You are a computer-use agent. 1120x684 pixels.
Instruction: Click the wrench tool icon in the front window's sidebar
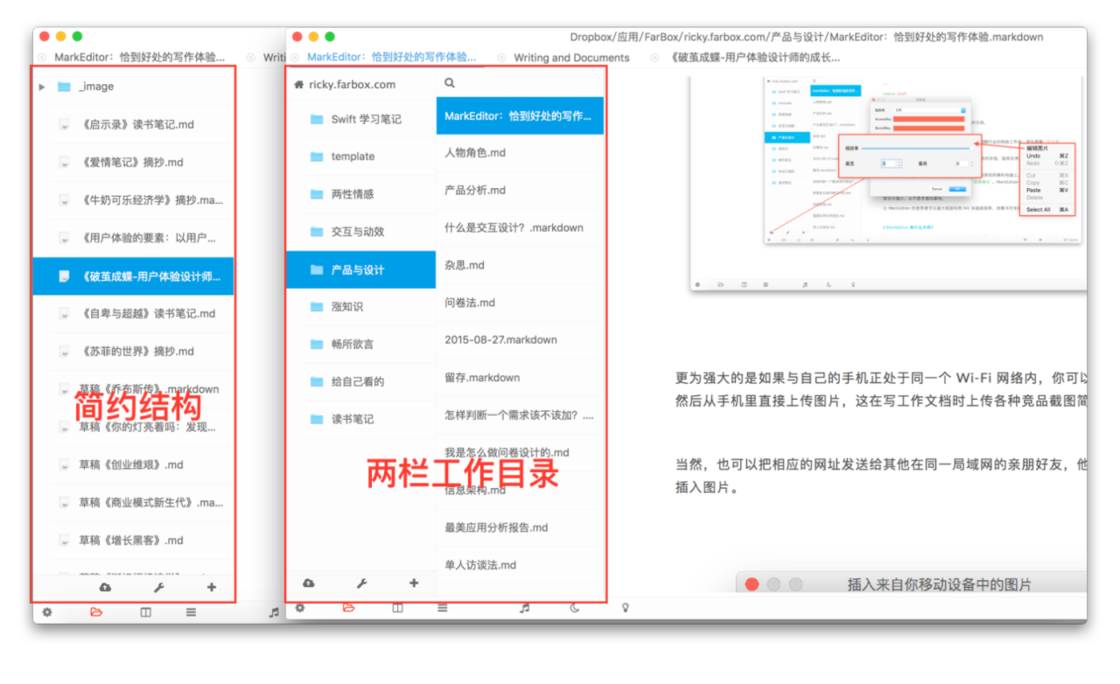pos(362,583)
